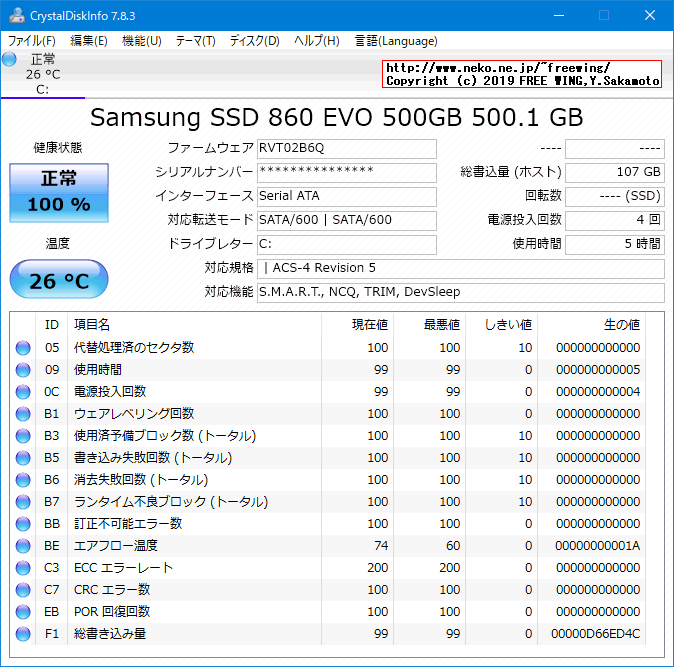Click the CrystalDiskInfo app icon in title bar

click(16, 15)
